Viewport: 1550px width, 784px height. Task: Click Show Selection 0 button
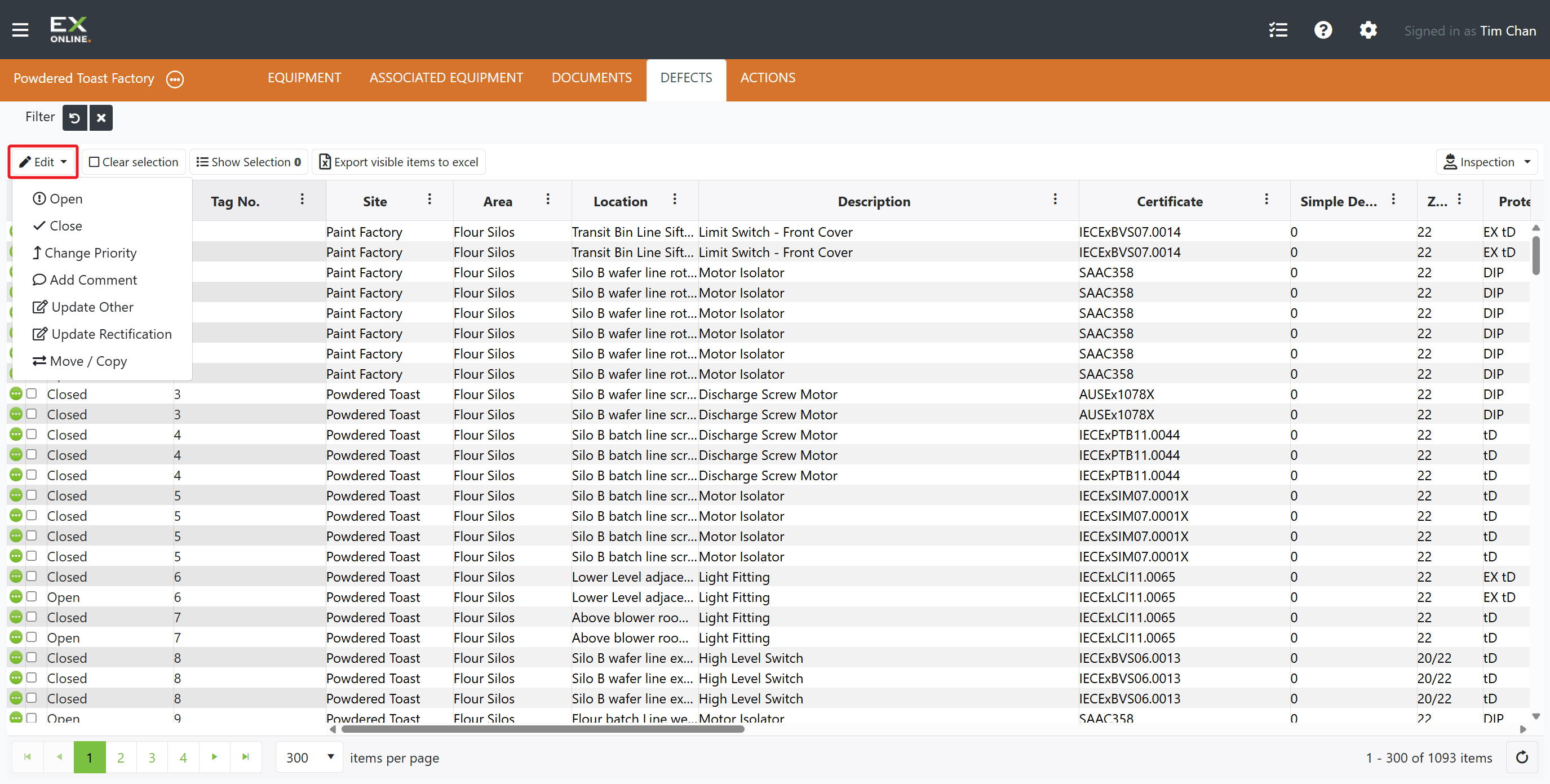pos(249,162)
